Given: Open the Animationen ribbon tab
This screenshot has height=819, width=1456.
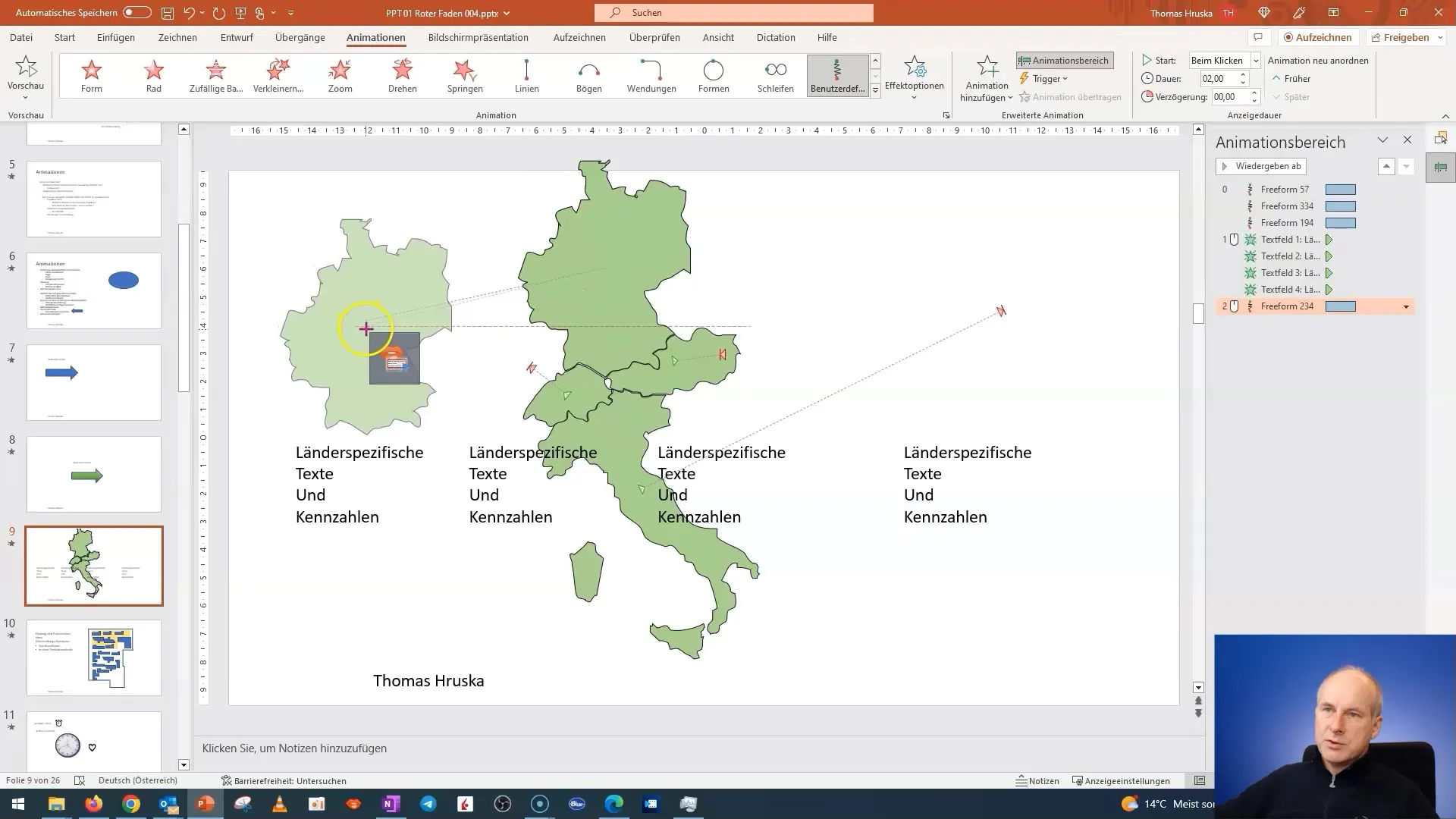Looking at the screenshot, I should (x=375, y=37).
